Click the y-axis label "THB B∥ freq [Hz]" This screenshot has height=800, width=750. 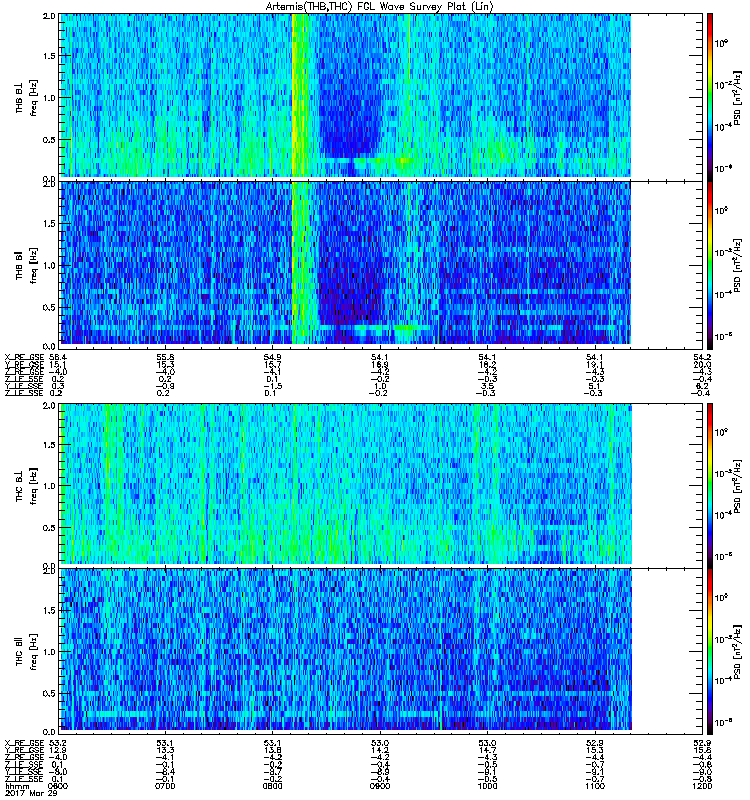coord(27,265)
